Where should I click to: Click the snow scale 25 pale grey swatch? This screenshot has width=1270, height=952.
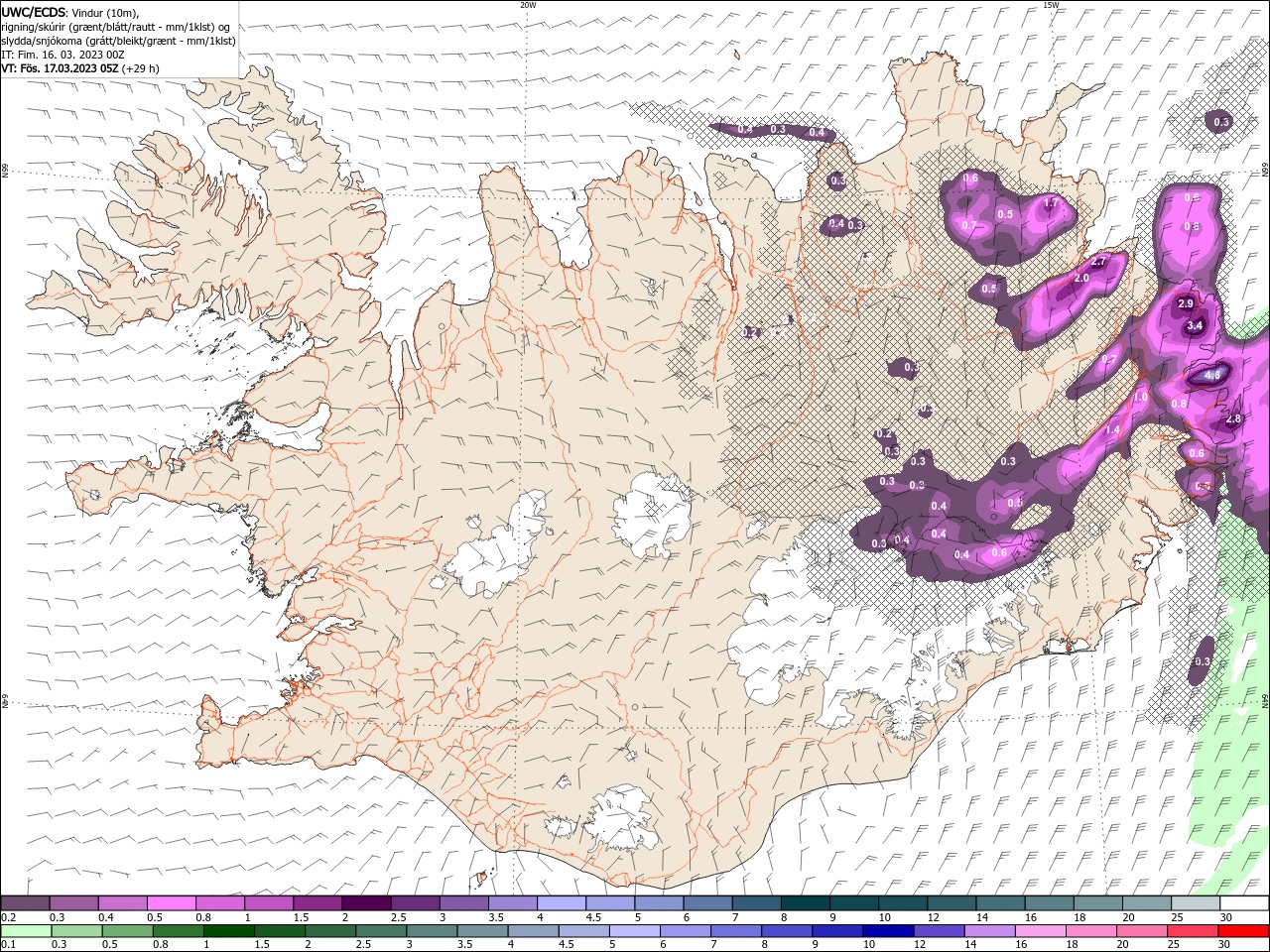pyautogui.click(x=1195, y=903)
